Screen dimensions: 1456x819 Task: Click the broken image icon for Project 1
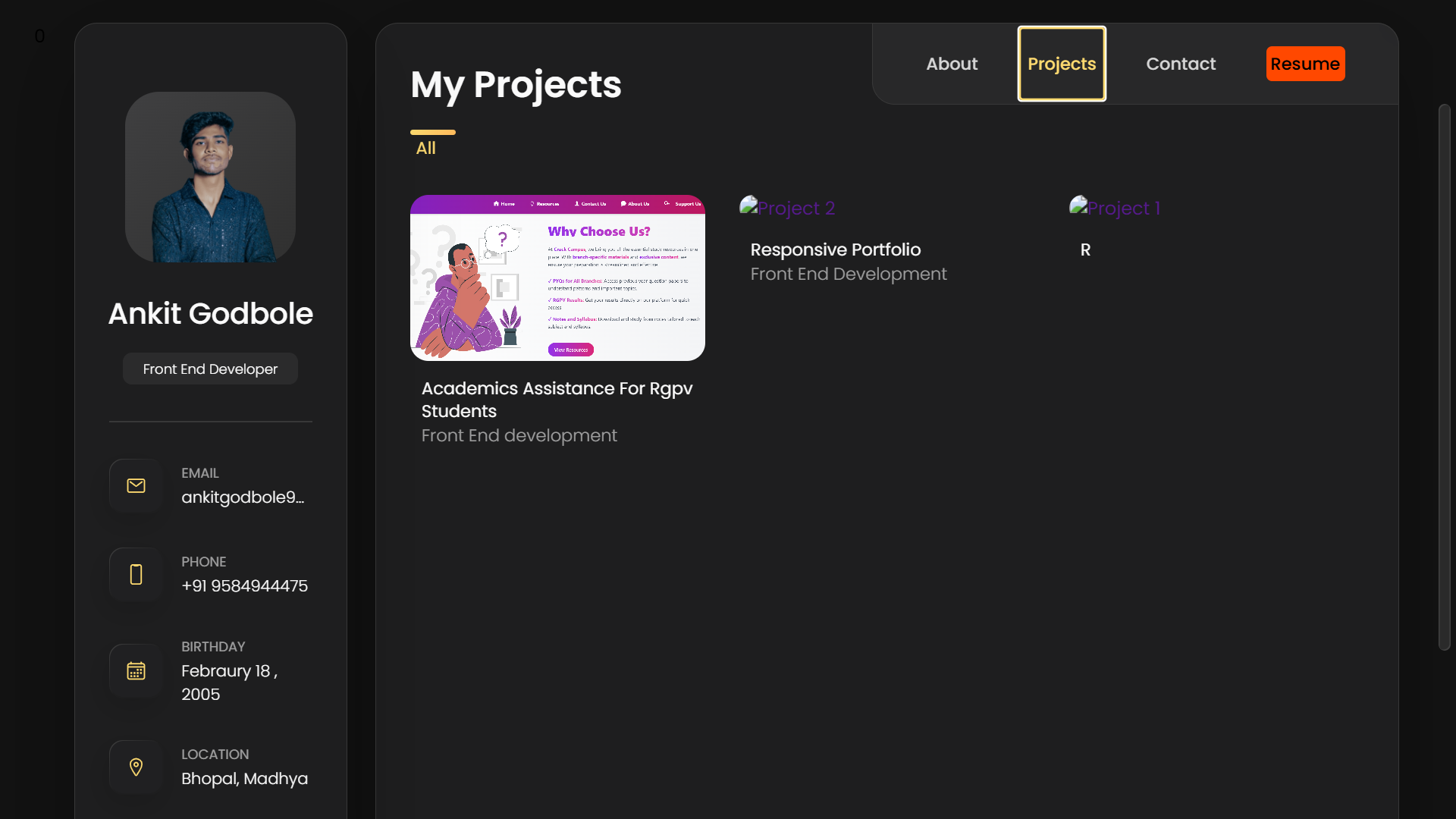click(1078, 205)
